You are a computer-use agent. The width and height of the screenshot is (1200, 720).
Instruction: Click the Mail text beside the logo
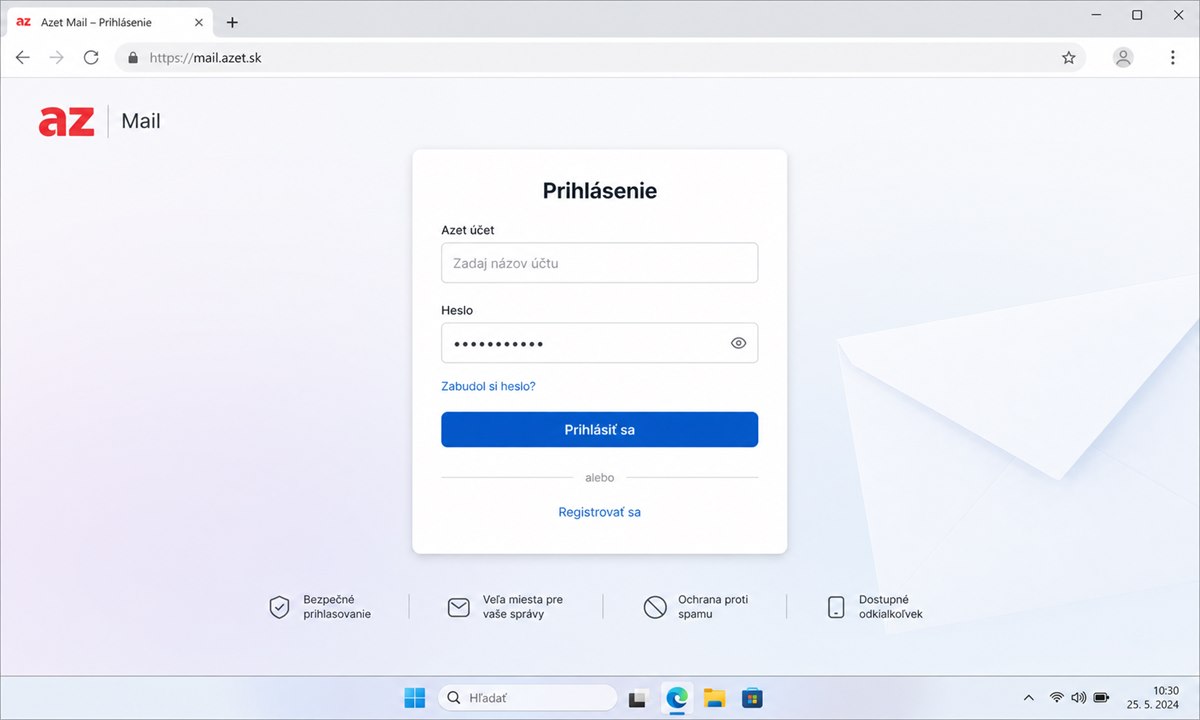[x=140, y=121]
